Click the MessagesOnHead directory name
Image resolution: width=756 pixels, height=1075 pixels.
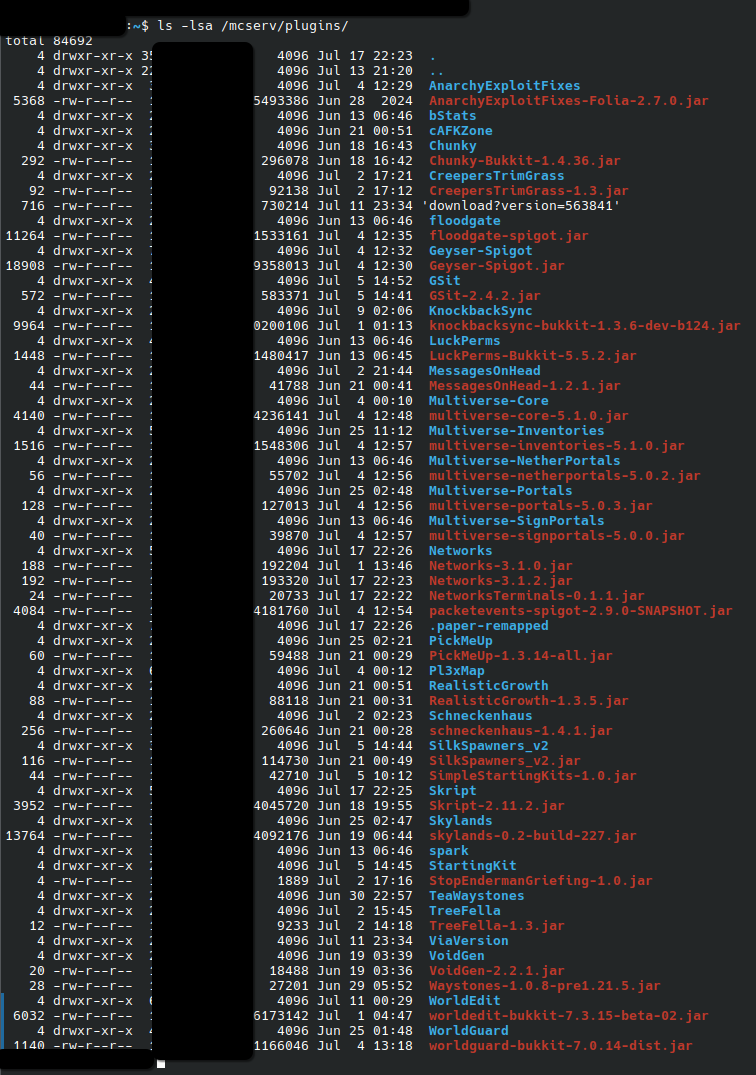click(x=485, y=371)
